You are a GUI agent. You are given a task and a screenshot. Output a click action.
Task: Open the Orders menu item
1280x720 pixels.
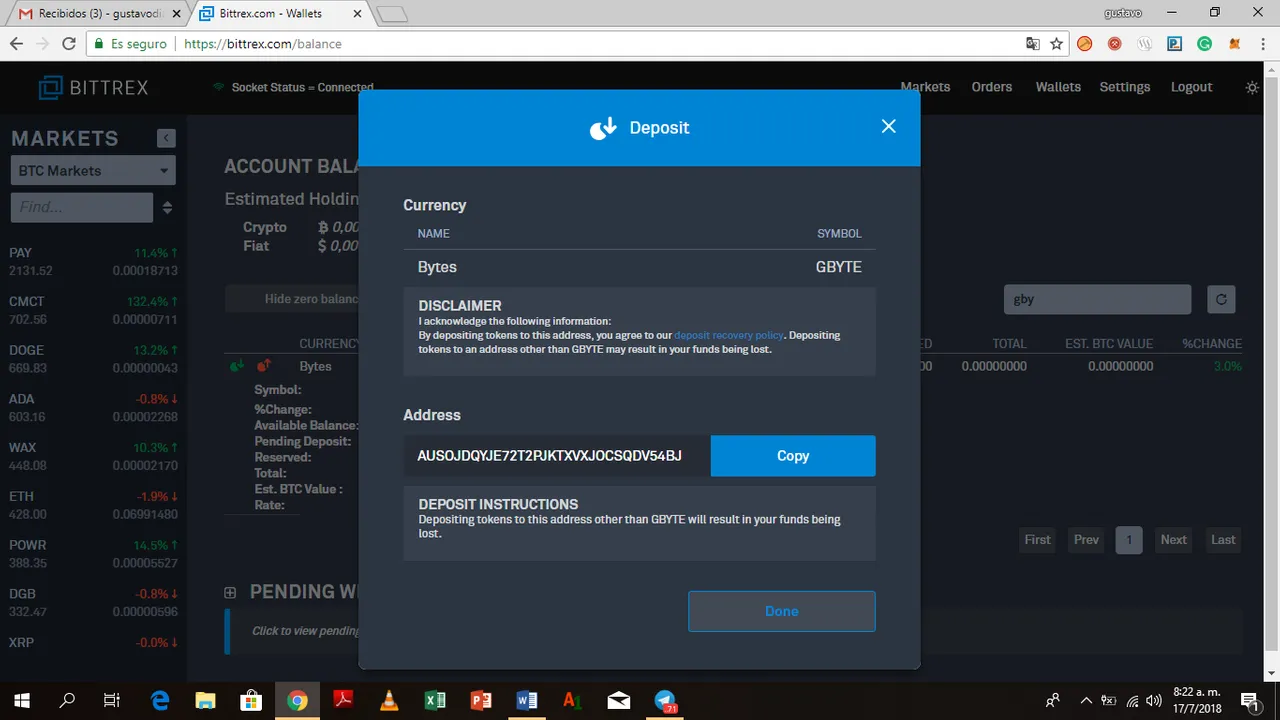point(992,87)
